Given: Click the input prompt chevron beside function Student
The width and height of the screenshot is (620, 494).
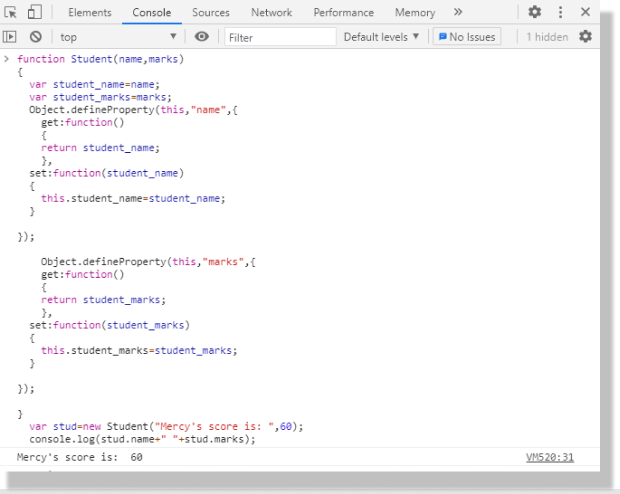Looking at the screenshot, I should (6, 59).
